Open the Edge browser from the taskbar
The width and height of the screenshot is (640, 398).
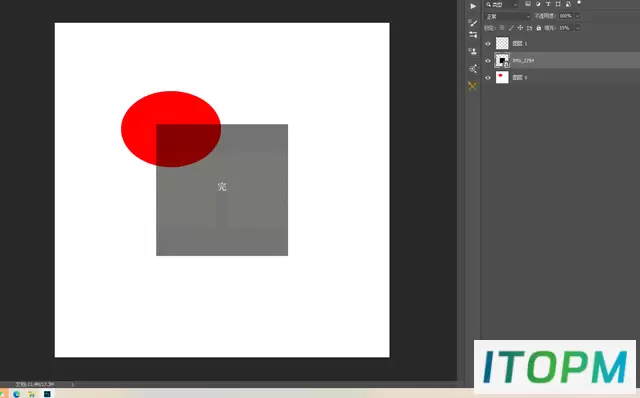16,394
